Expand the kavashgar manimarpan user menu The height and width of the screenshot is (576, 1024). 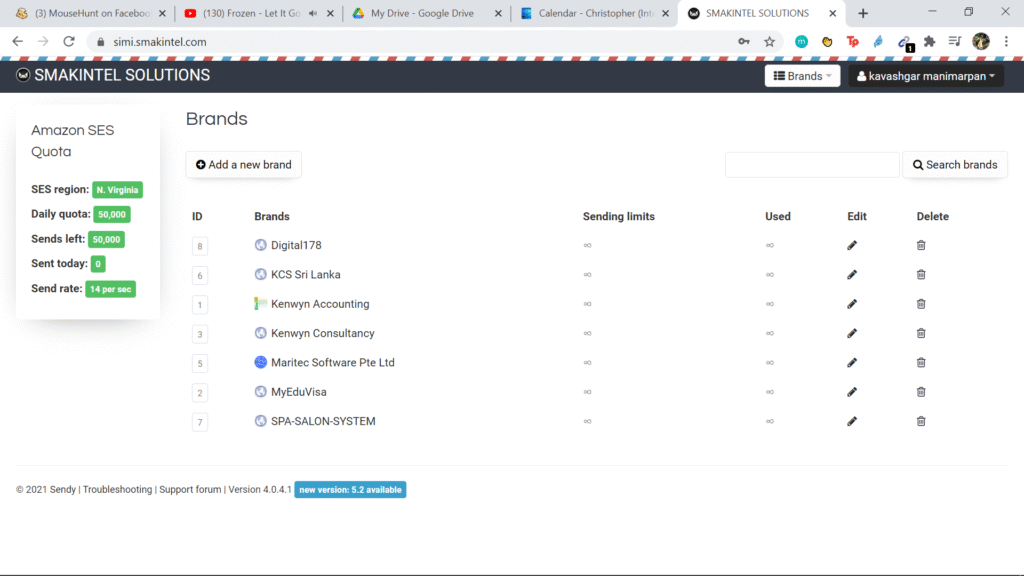pos(926,76)
